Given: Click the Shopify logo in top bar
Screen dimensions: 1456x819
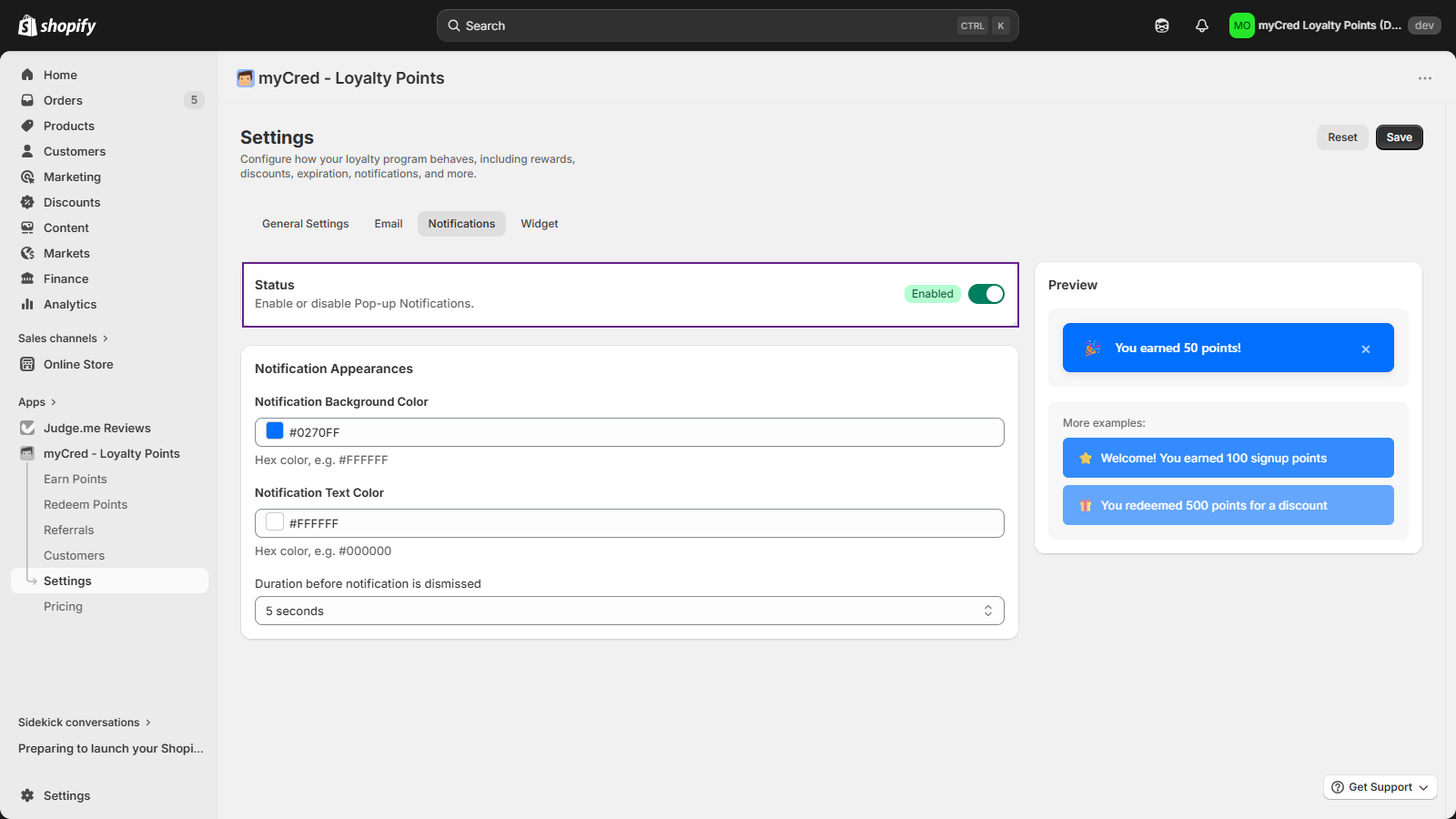Looking at the screenshot, I should tap(57, 25).
